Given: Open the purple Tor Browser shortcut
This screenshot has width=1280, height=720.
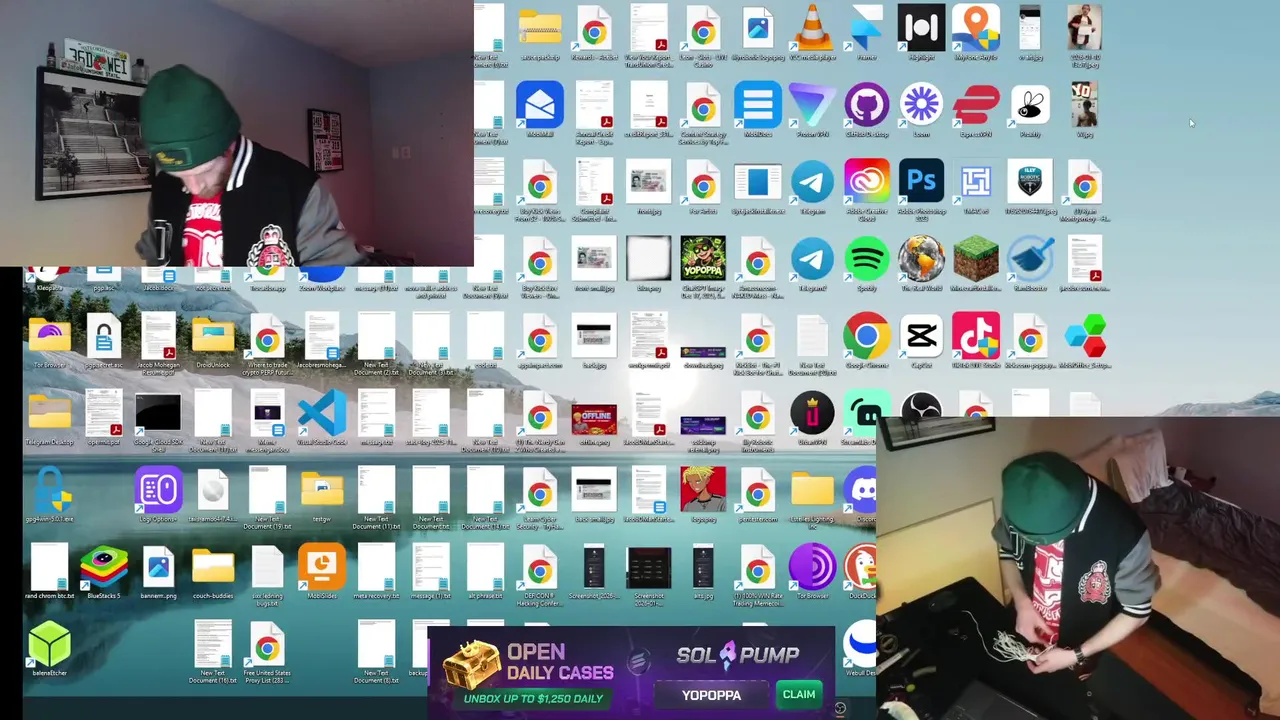Looking at the screenshot, I should tap(812, 567).
